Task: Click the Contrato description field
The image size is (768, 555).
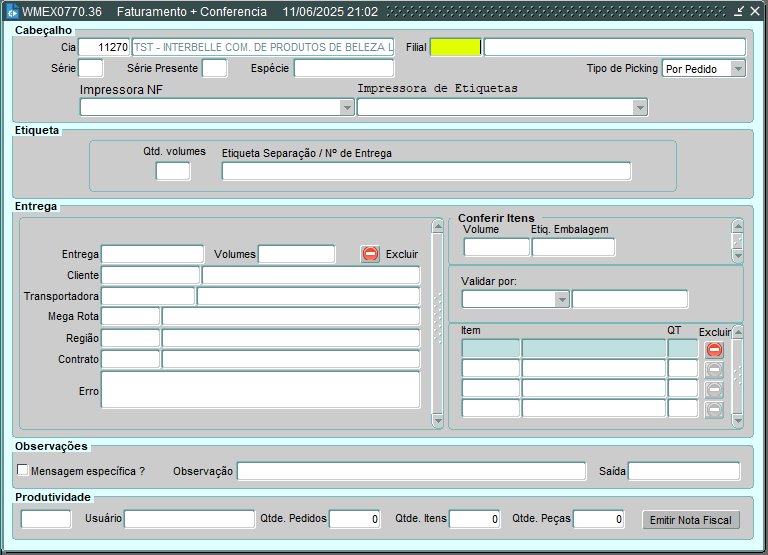Action: pos(291,359)
